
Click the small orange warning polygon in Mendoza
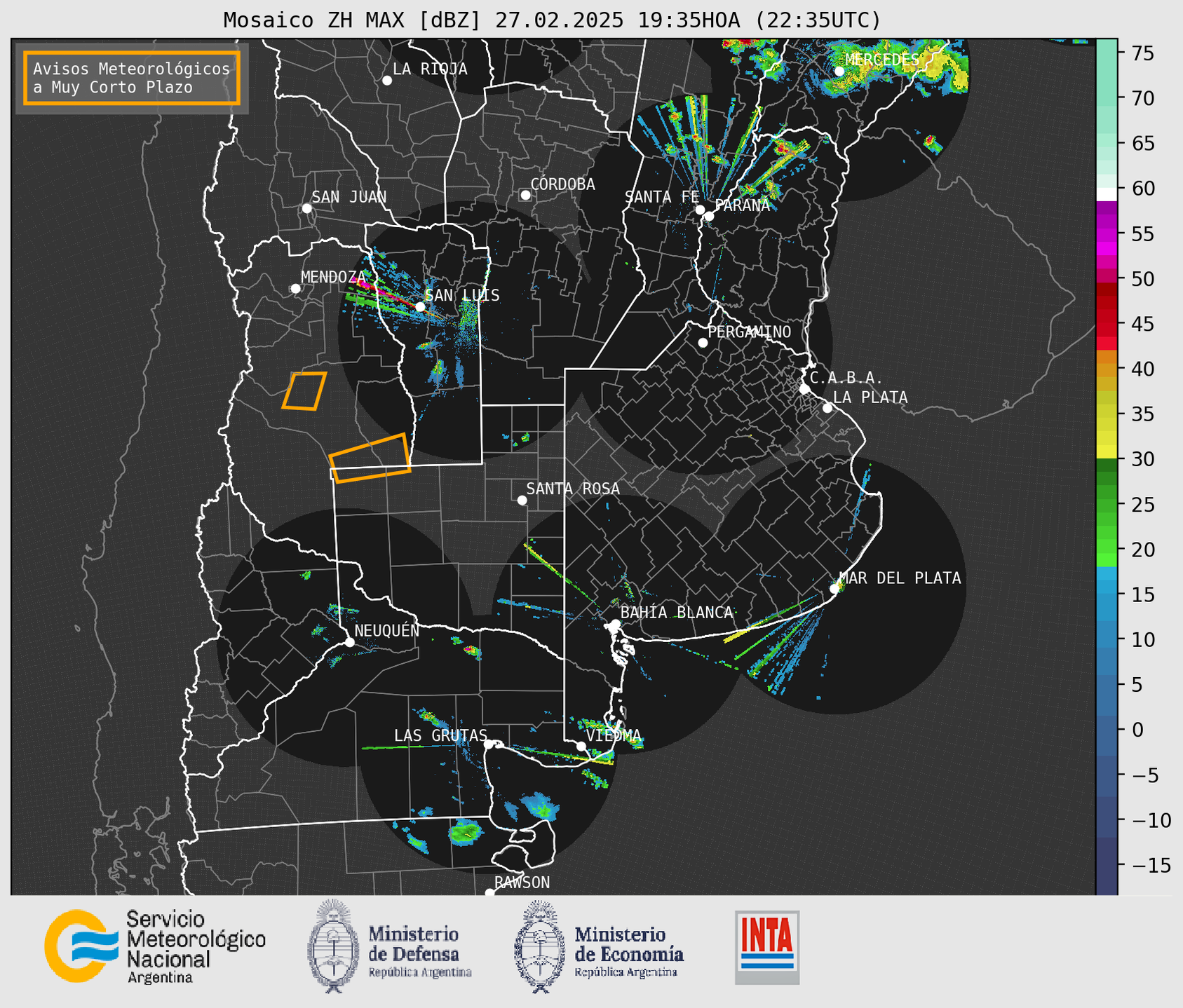point(304,391)
